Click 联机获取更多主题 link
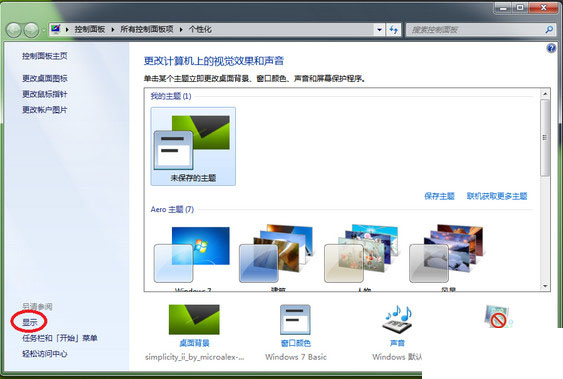The image size is (563, 379). [497, 196]
